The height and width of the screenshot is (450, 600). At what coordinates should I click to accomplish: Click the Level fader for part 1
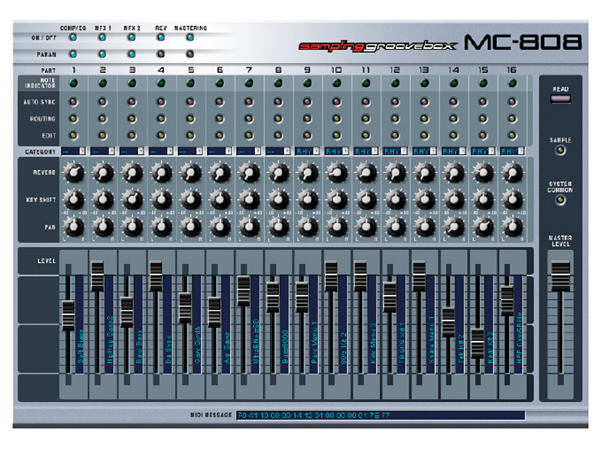(68, 315)
